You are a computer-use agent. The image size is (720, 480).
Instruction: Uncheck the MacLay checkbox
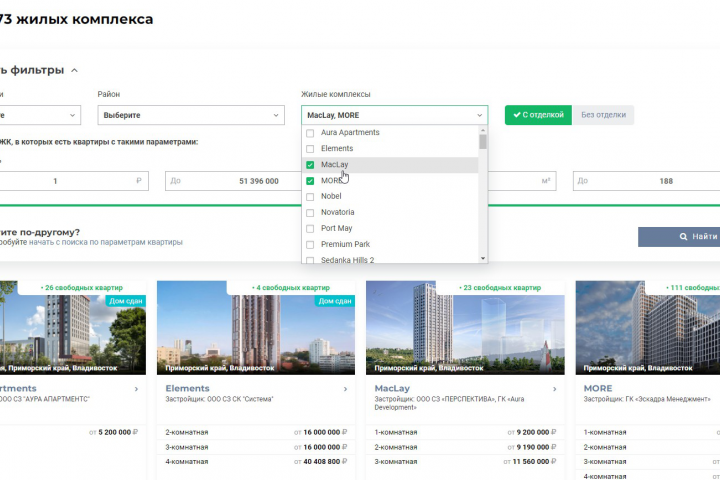click(x=310, y=165)
